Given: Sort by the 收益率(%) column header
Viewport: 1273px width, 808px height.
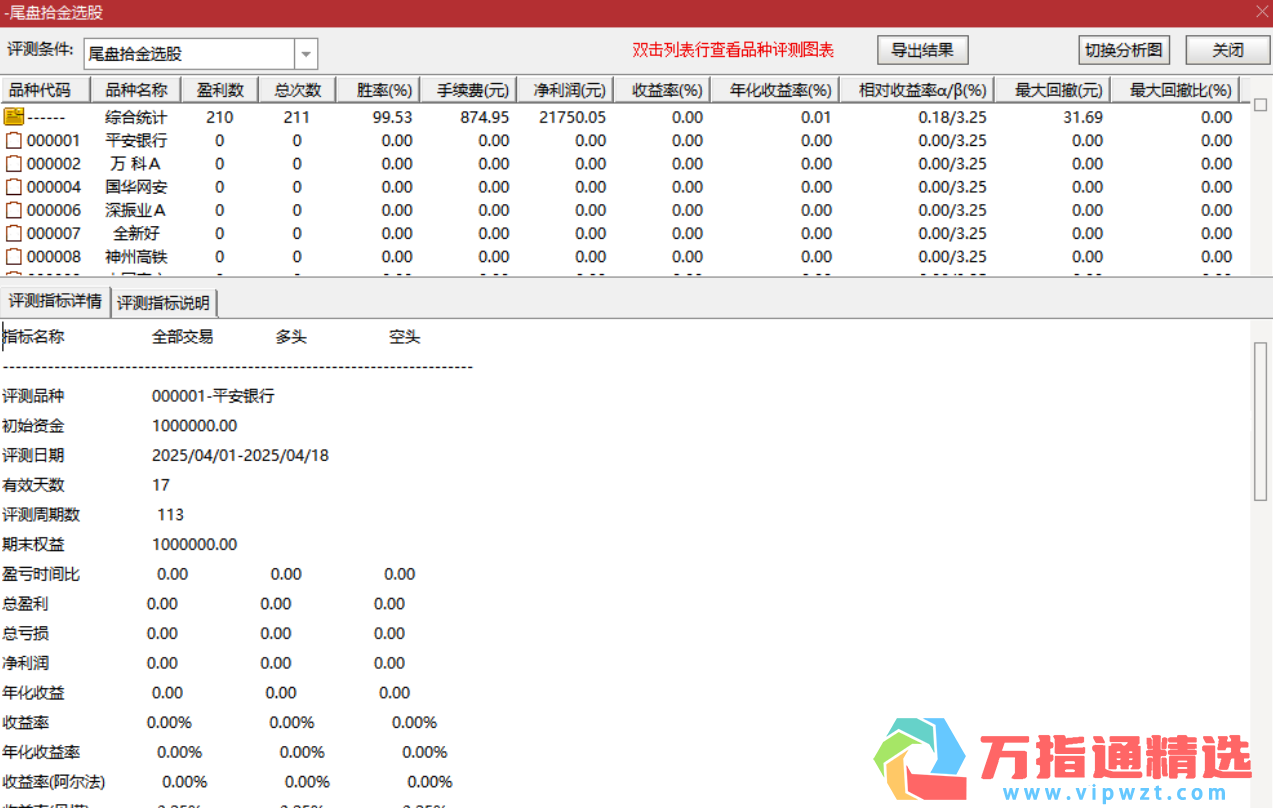Looking at the screenshot, I should point(663,90).
